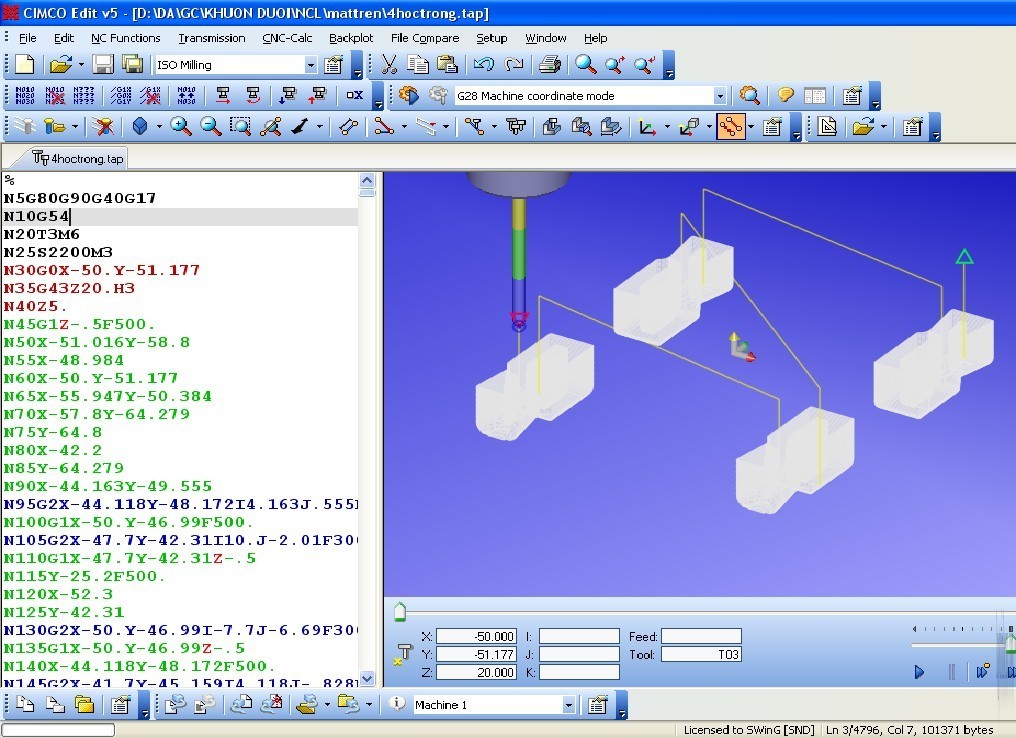The width and height of the screenshot is (1016, 738).
Task: Click the Find magnifier icon
Action: click(586, 65)
